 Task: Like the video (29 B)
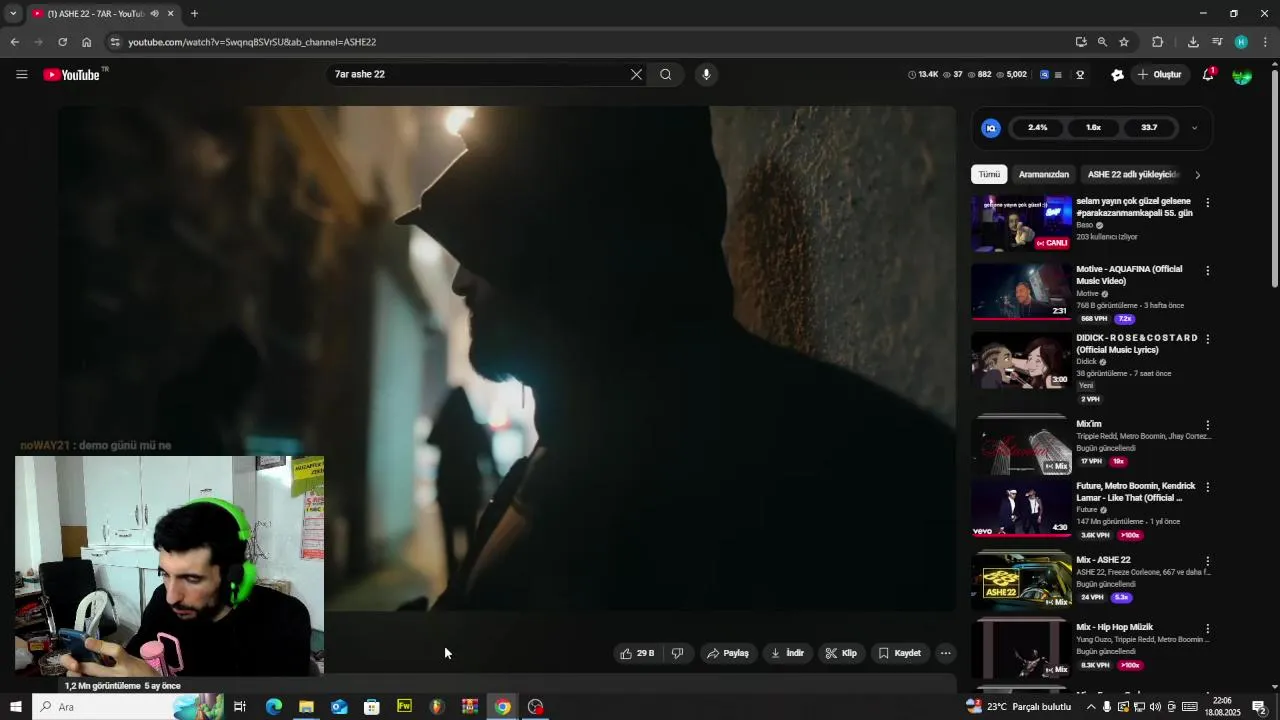pos(638,653)
